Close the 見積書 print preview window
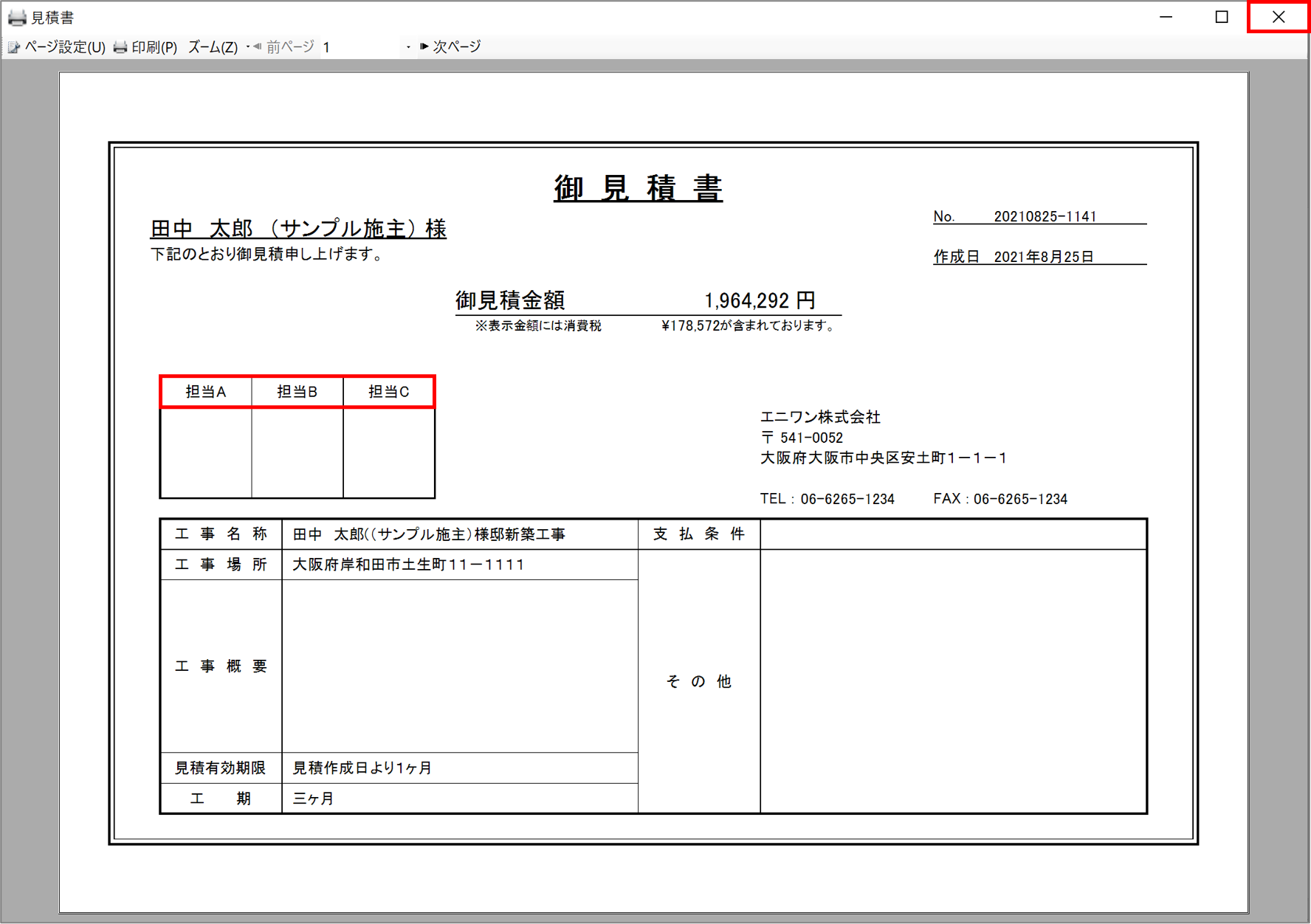Screen dimensions: 1311x924 [x=1279, y=17]
